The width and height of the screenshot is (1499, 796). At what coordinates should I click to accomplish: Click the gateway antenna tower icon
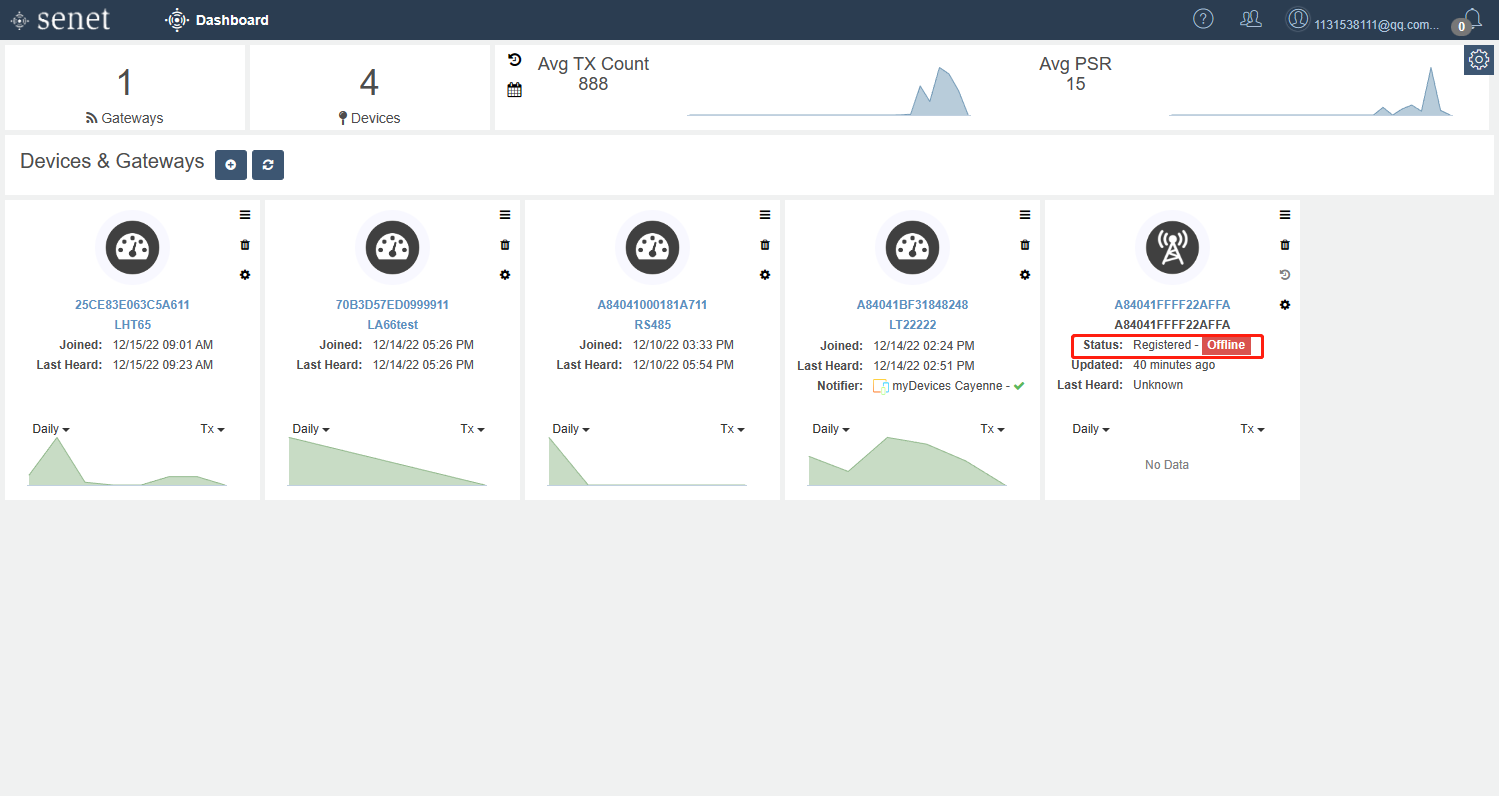pyautogui.click(x=1172, y=247)
